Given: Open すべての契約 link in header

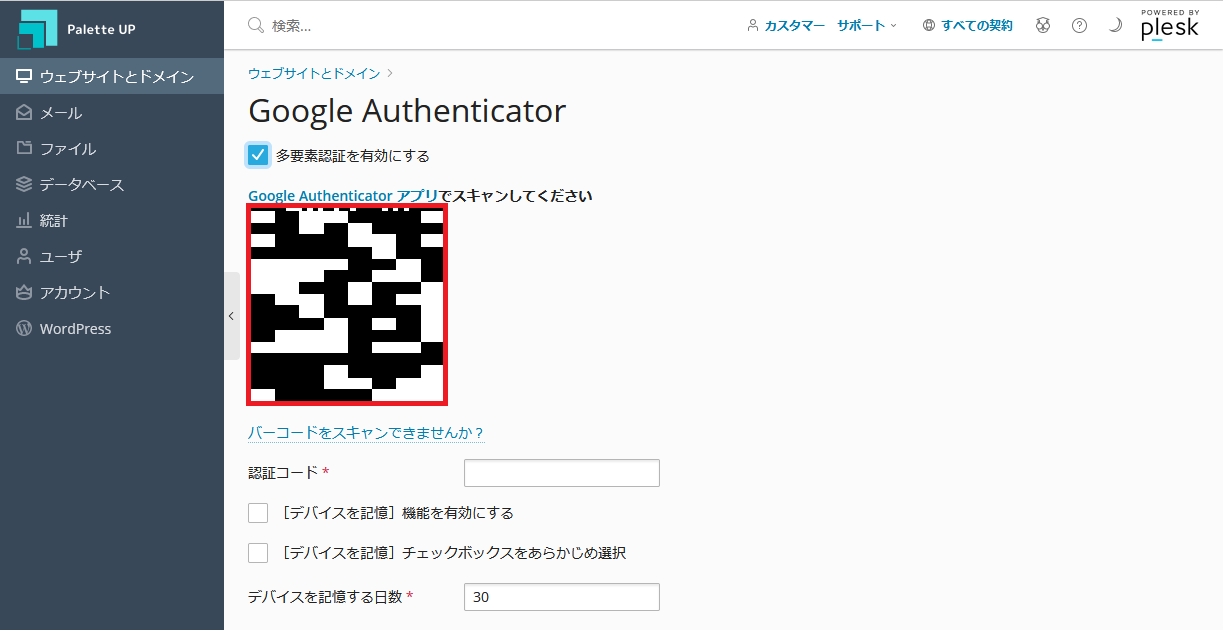Looking at the screenshot, I should pyautogui.click(x=977, y=25).
